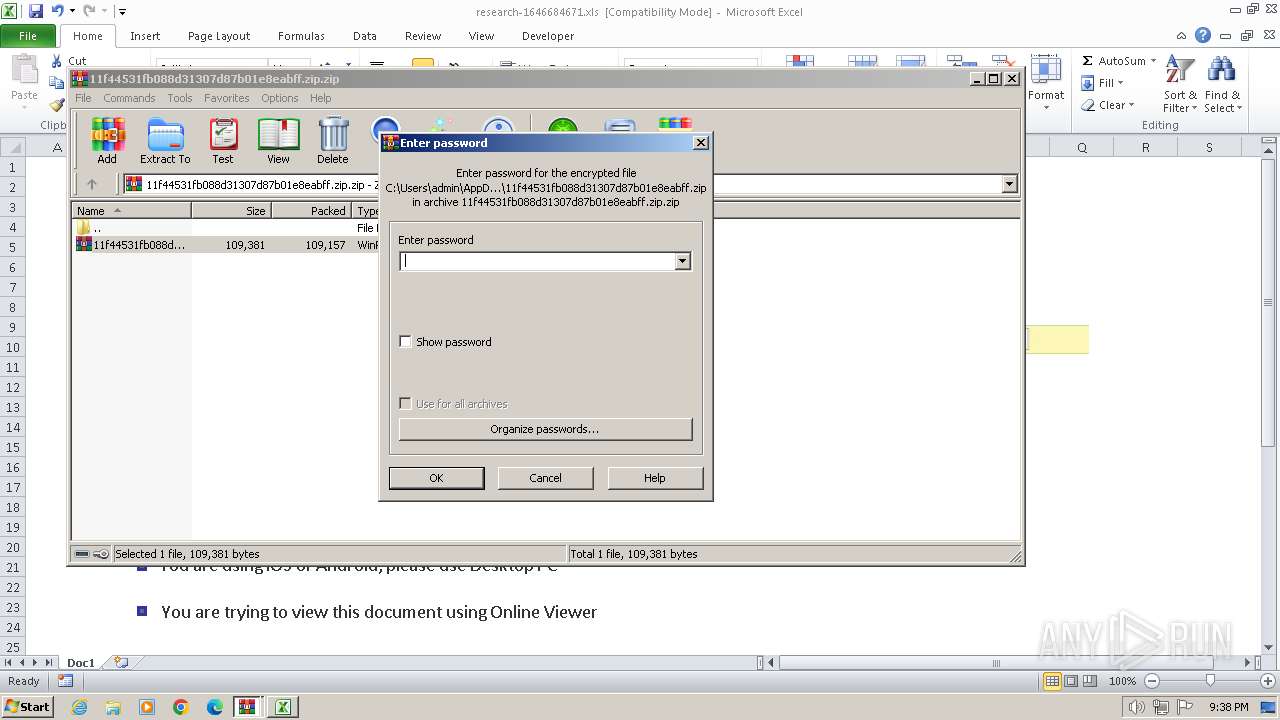Open WinRAR Favorites menu
The height and width of the screenshot is (720, 1280).
tap(227, 98)
